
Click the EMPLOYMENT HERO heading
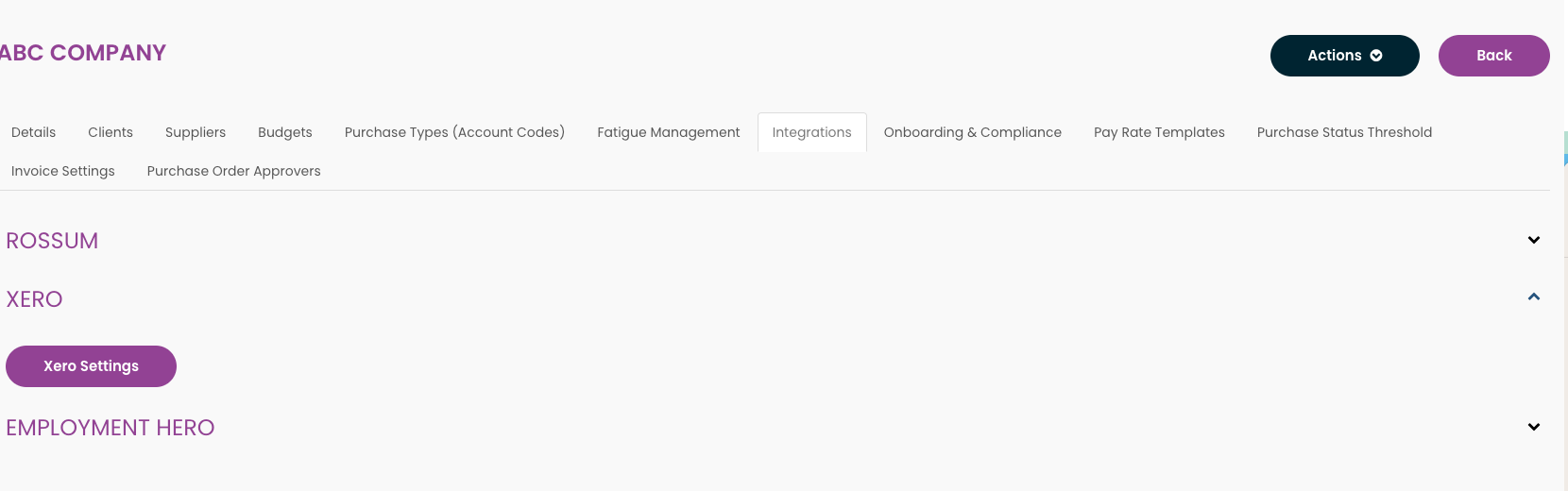click(x=111, y=428)
